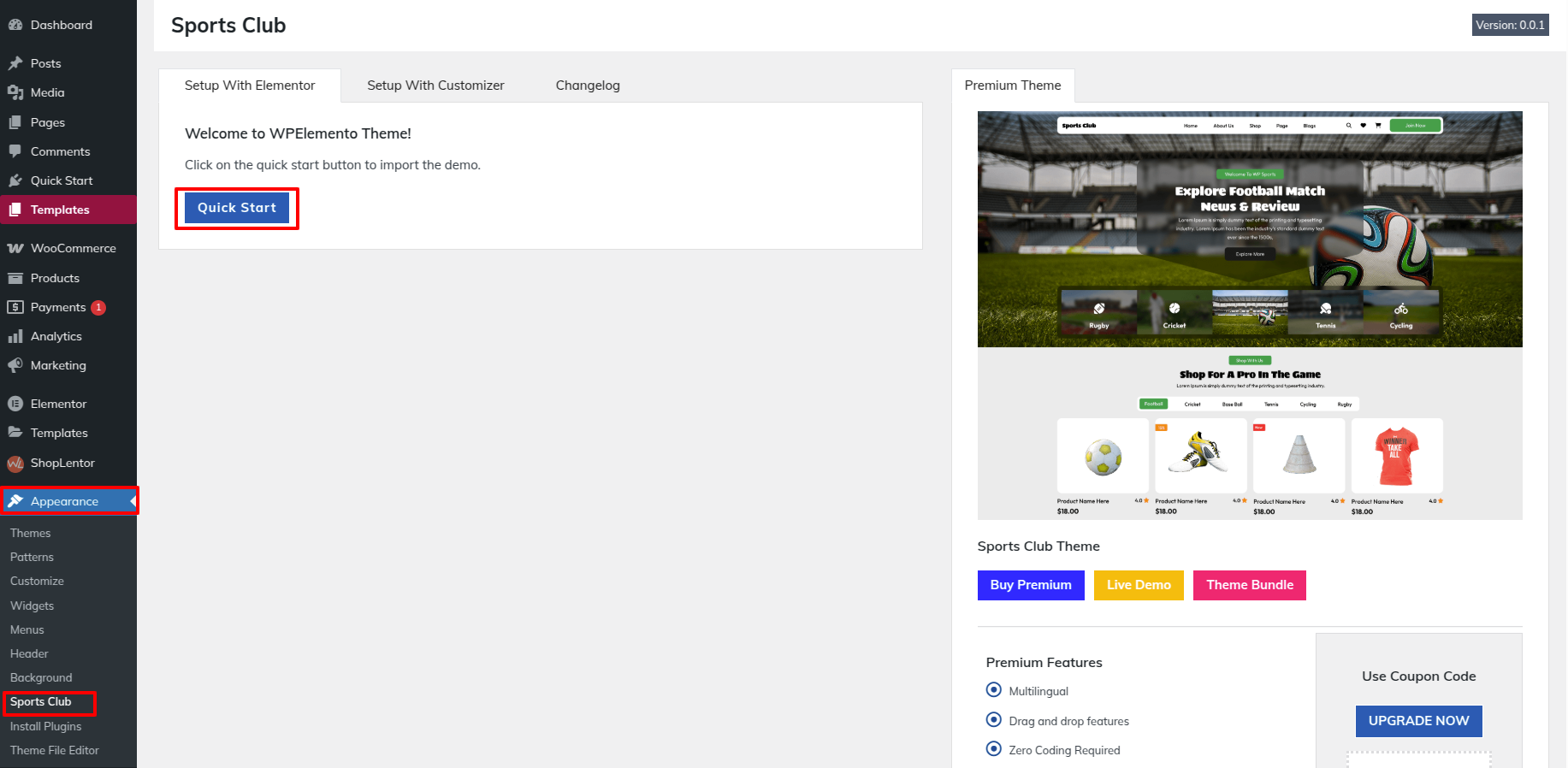Screen dimensions: 1568x768
Task: Open the Live Demo button
Action: tap(1139, 585)
